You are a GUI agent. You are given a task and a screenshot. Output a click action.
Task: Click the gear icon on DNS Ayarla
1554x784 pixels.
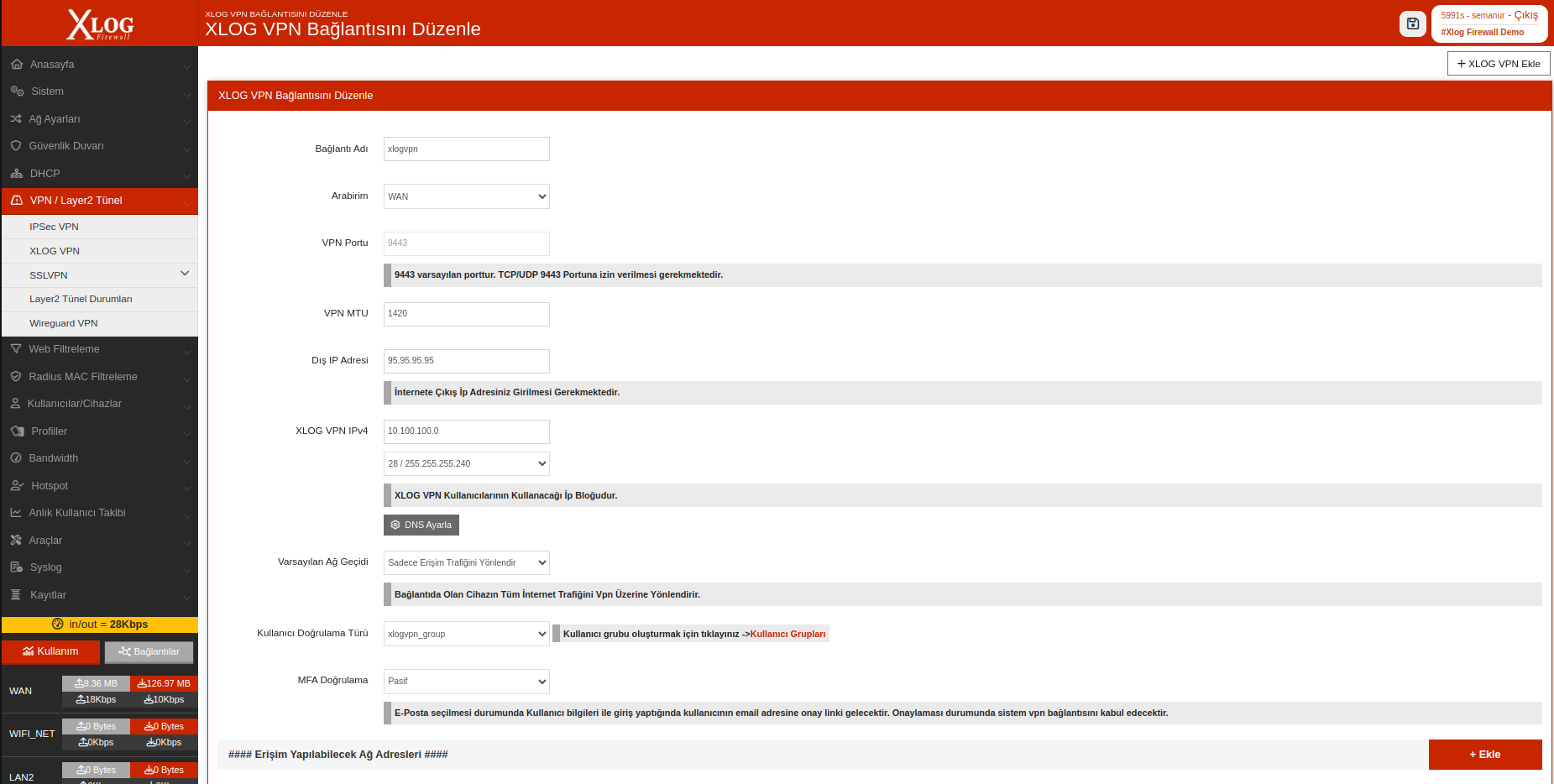pyautogui.click(x=395, y=525)
